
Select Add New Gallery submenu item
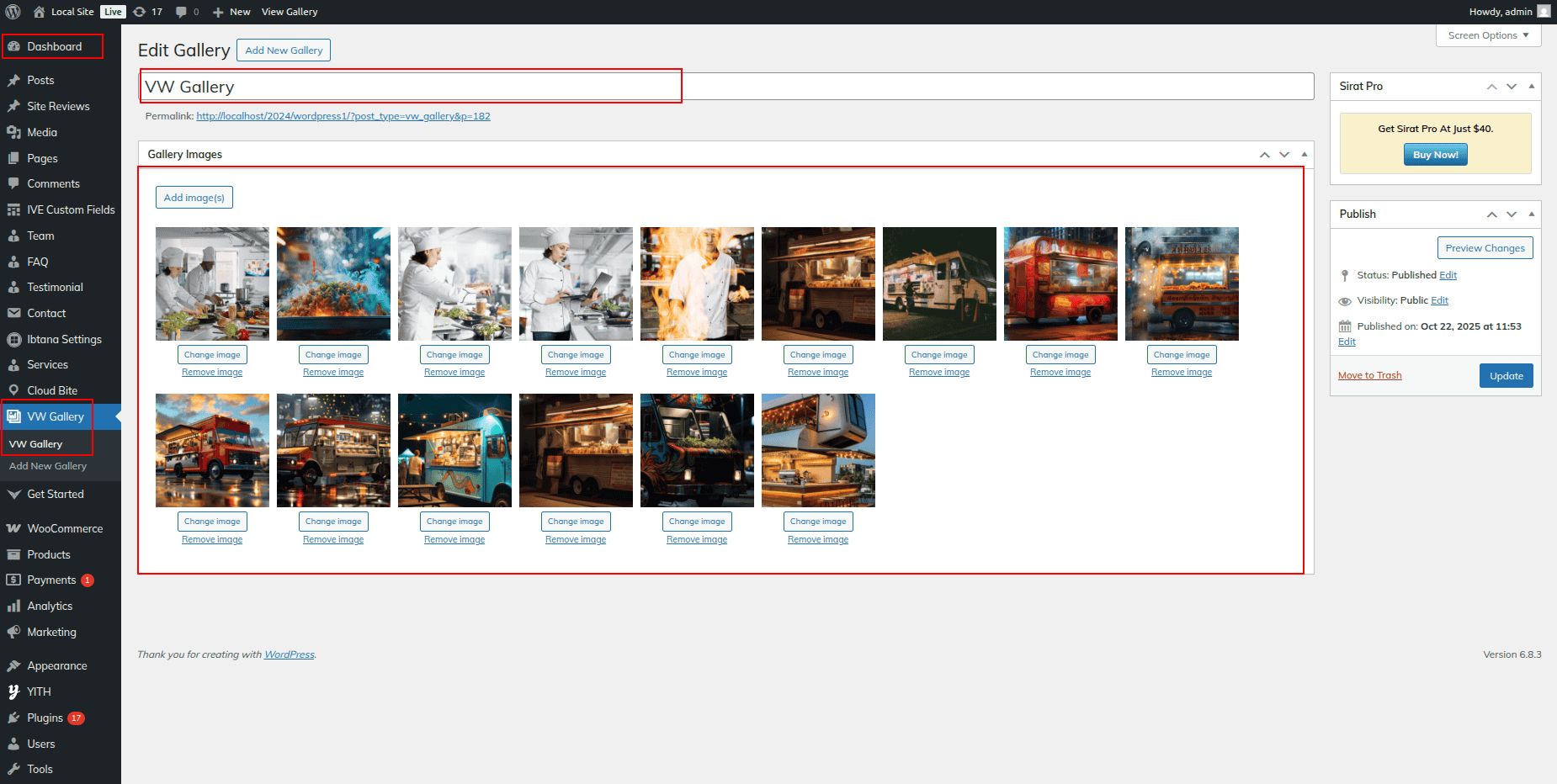pos(48,466)
